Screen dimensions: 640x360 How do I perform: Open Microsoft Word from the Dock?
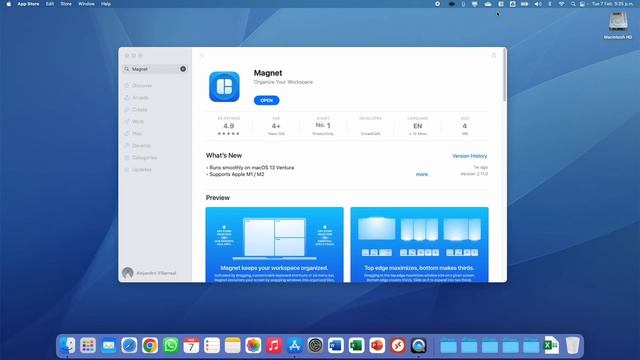(336, 346)
